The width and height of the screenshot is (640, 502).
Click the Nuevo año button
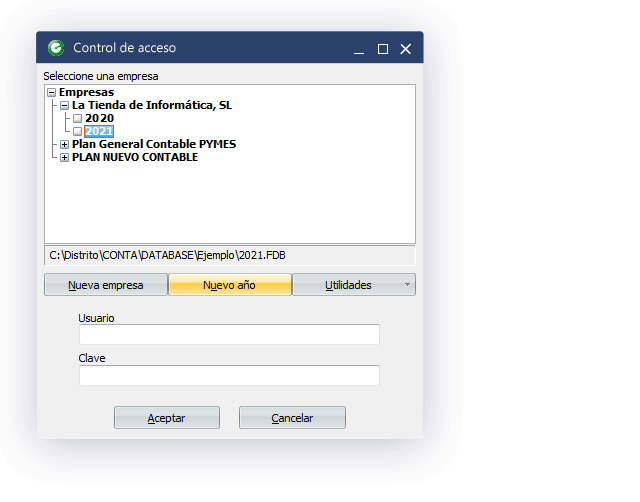tap(230, 285)
